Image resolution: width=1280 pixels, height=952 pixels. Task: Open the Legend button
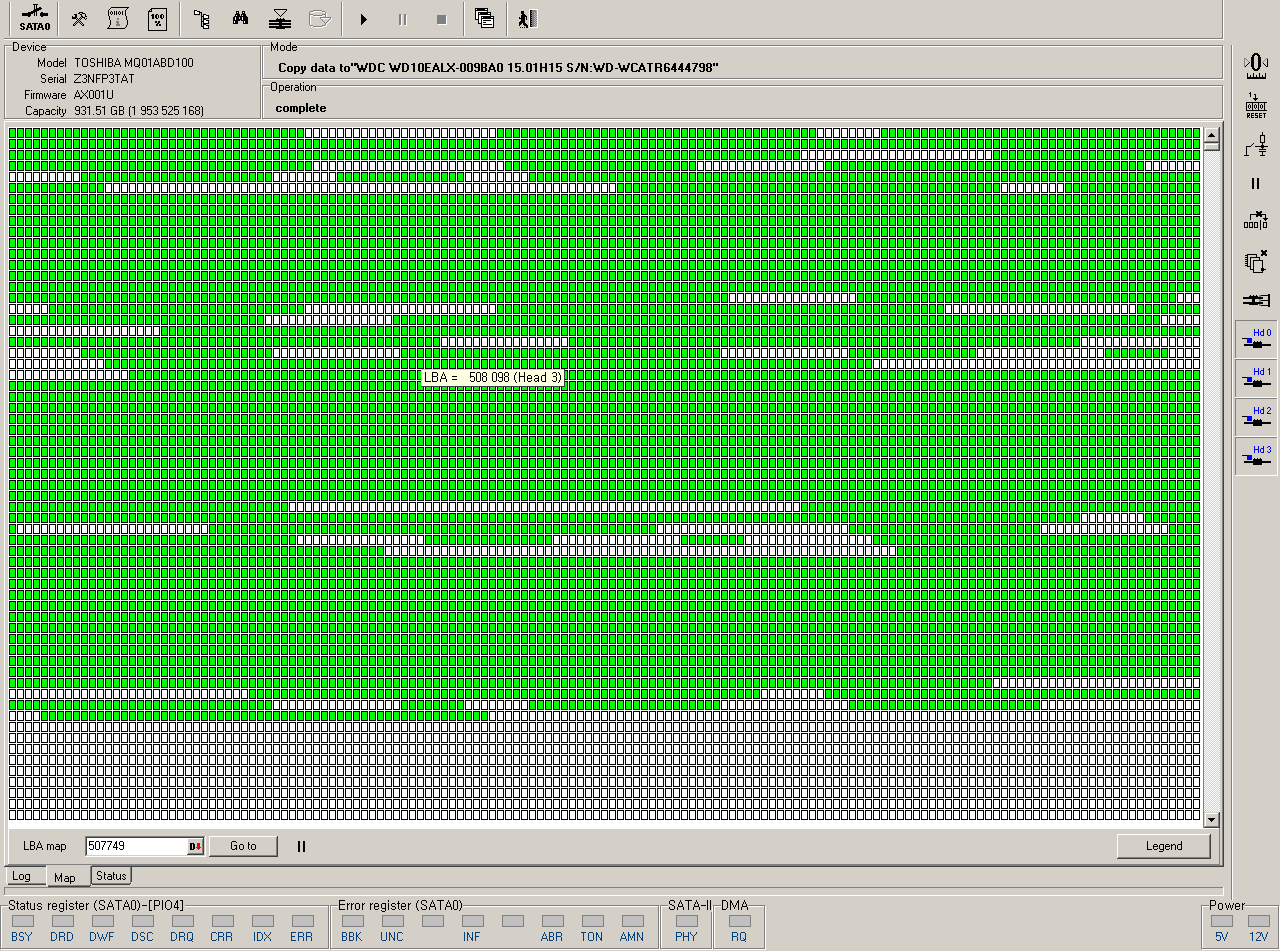pyautogui.click(x=1163, y=846)
